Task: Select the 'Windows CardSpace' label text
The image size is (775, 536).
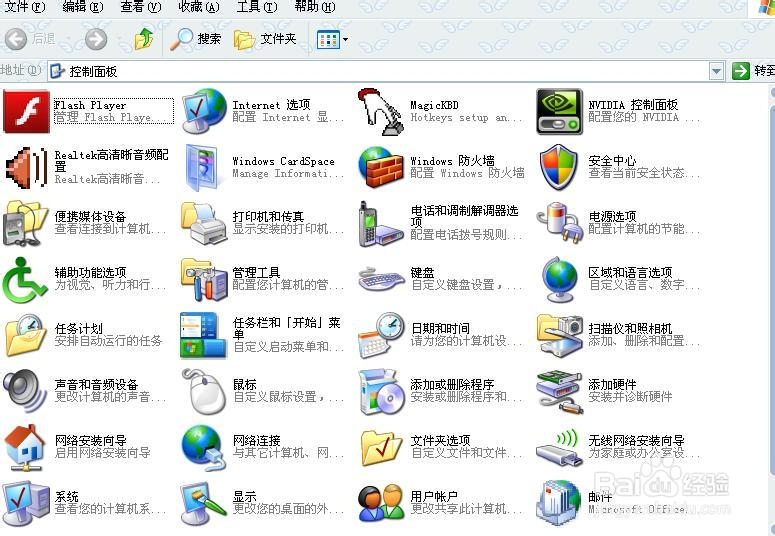Action: pyautogui.click(x=283, y=161)
